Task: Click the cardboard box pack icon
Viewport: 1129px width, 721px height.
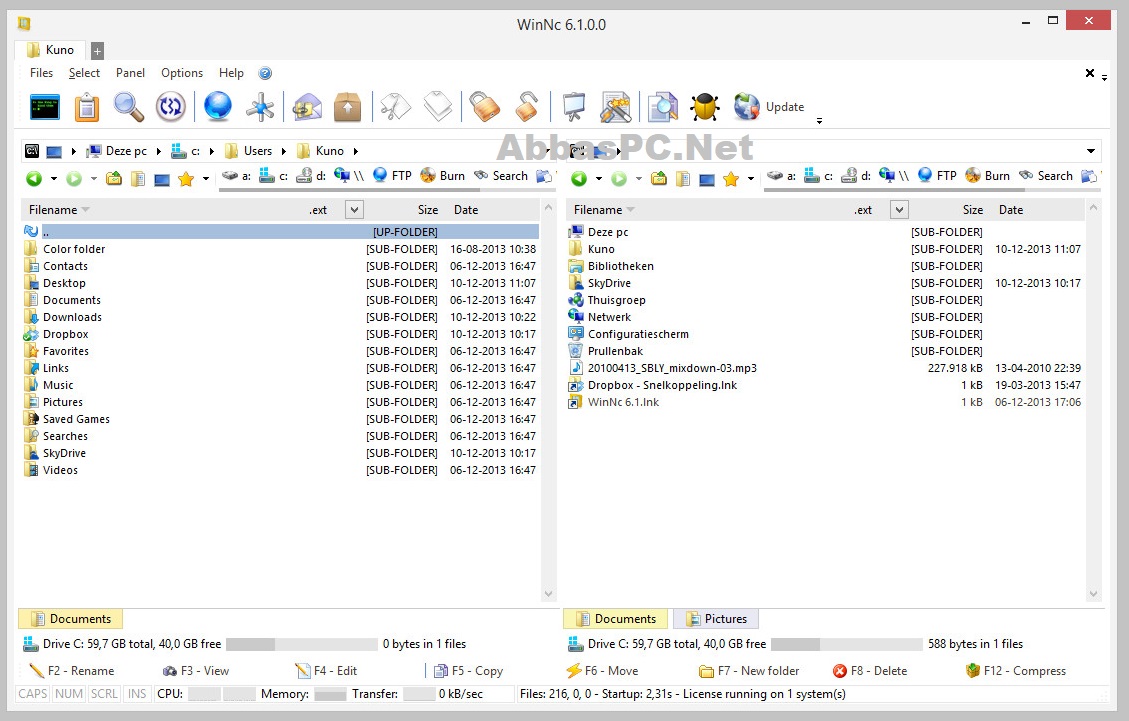Action: click(x=348, y=107)
